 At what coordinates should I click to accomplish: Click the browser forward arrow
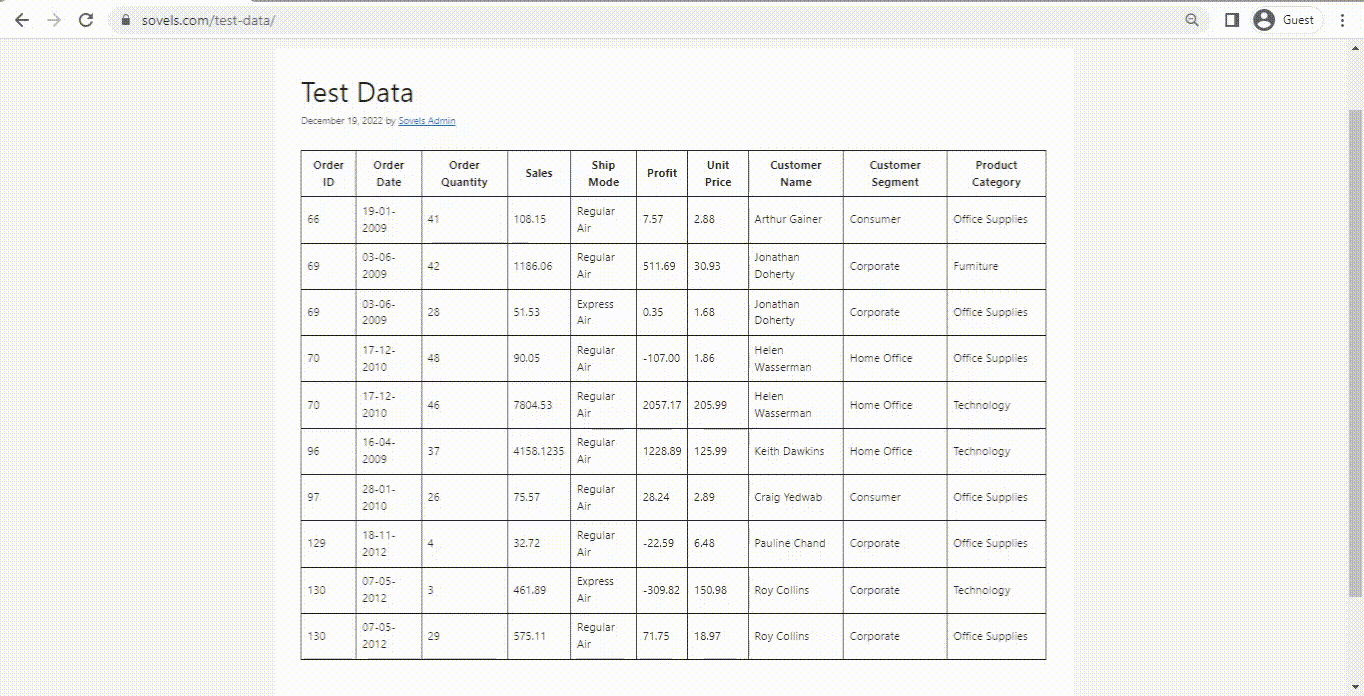[54, 20]
